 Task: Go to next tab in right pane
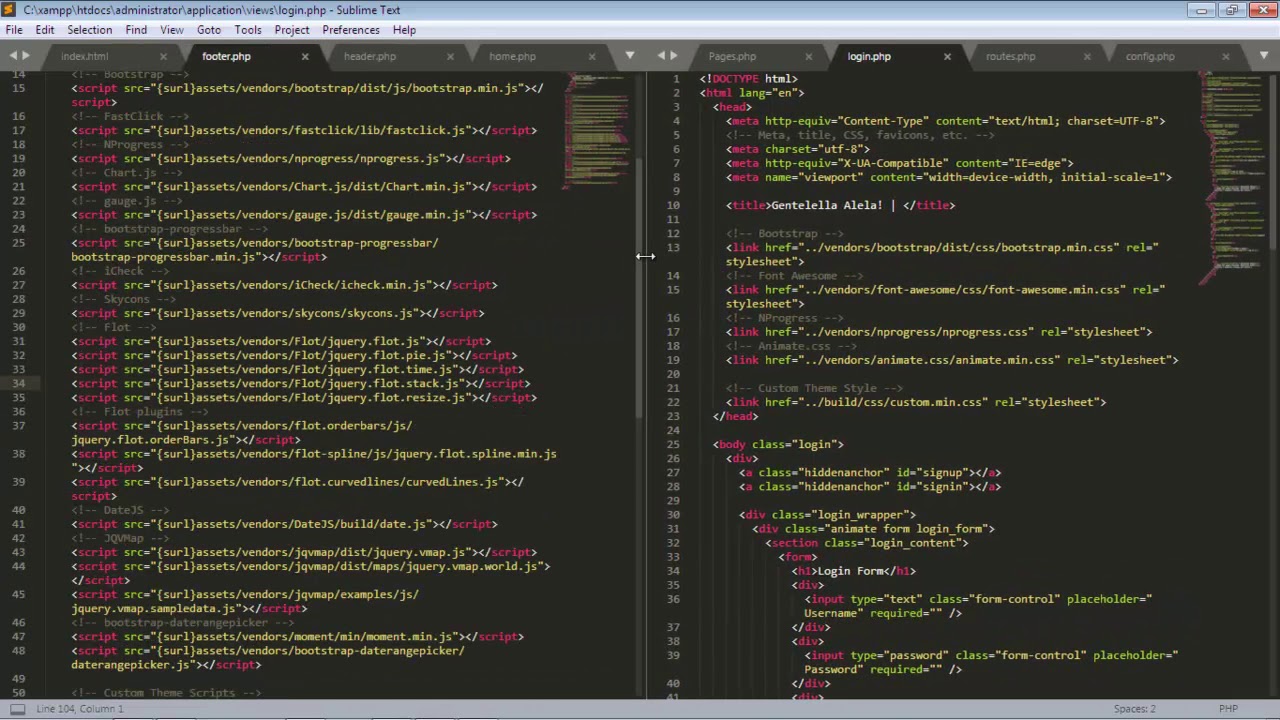674,56
